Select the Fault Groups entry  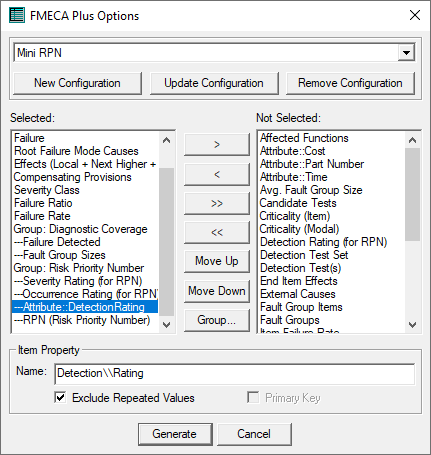(x=332, y=320)
